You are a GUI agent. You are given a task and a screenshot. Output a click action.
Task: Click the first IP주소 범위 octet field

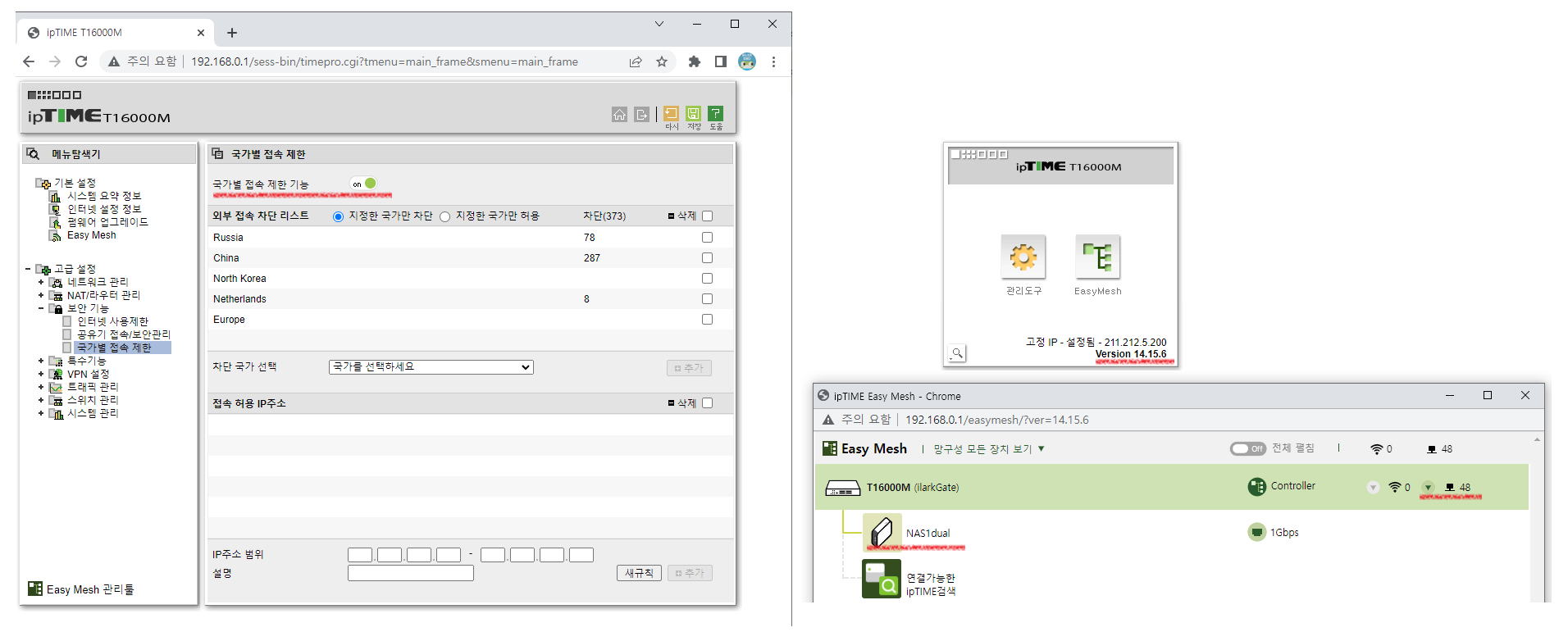(x=360, y=555)
